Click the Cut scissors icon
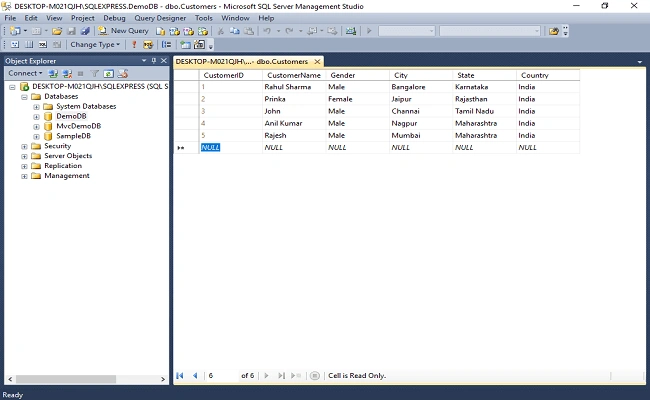 pos(221,31)
